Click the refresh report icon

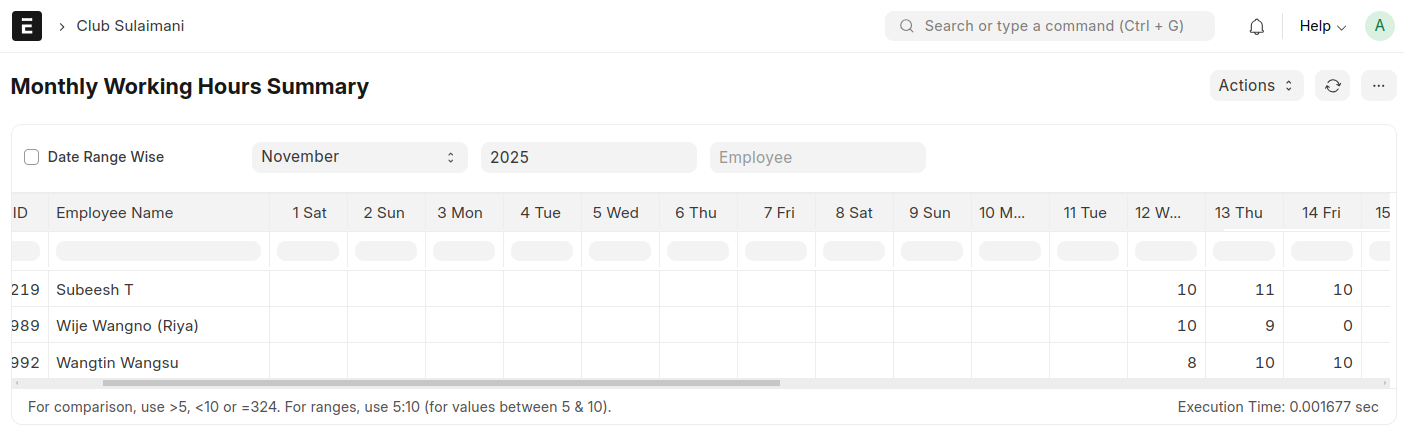point(1333,86)
